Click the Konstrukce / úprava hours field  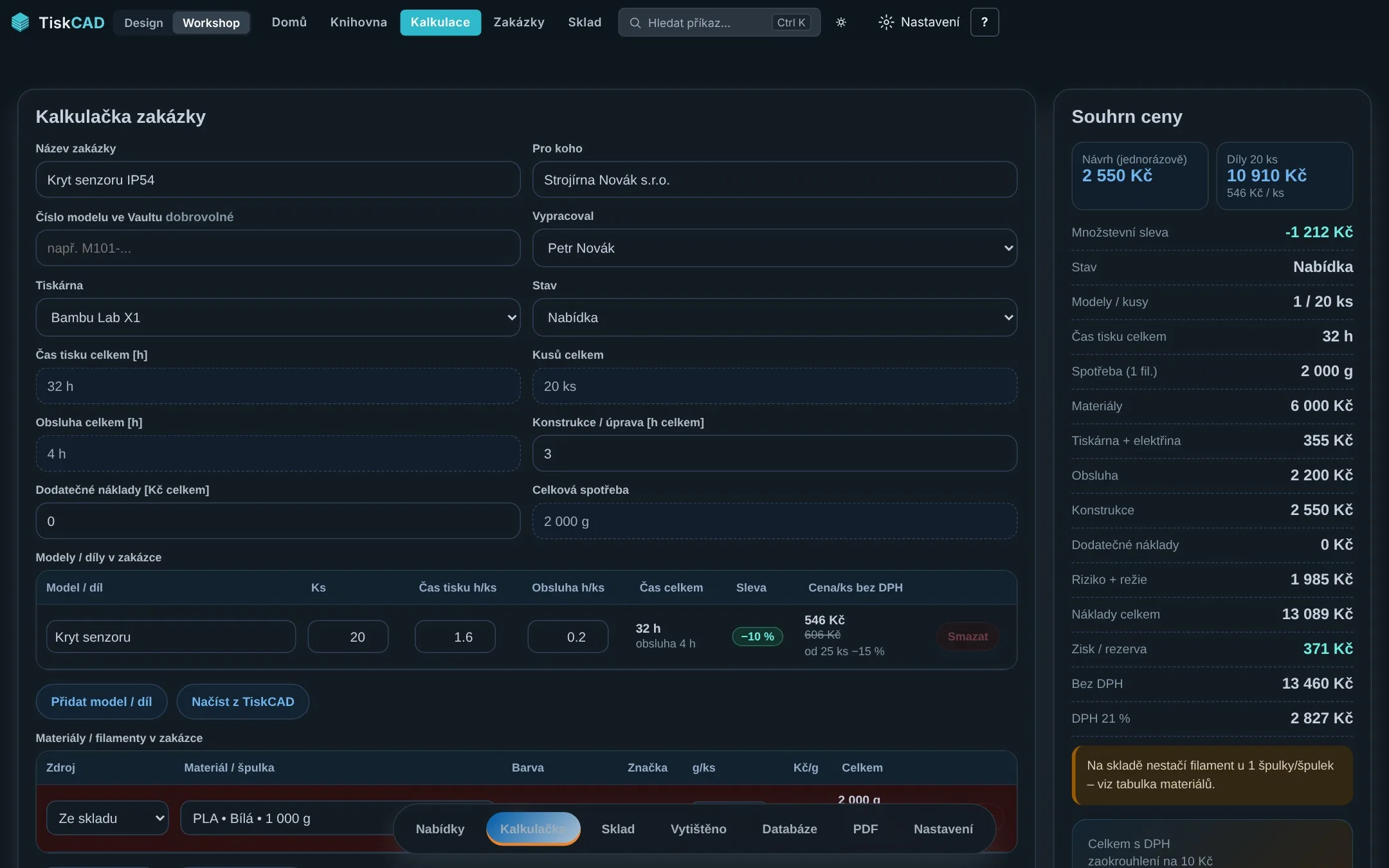coord(774,453)
